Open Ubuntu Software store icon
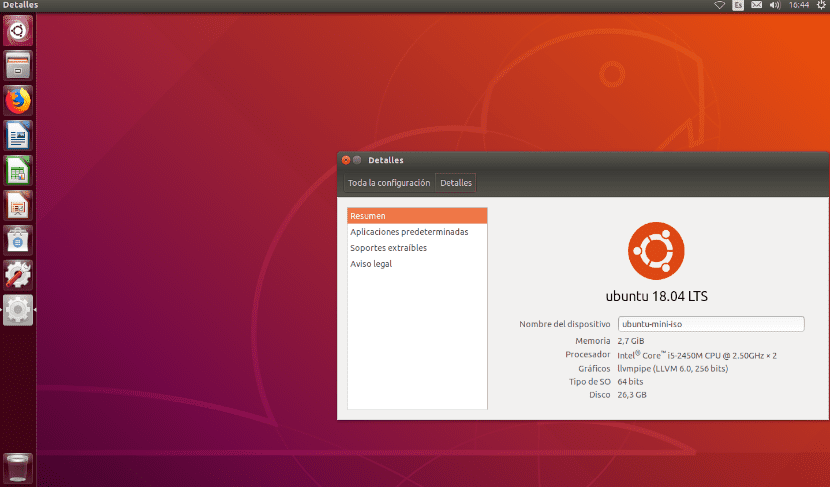 point(18,240)
